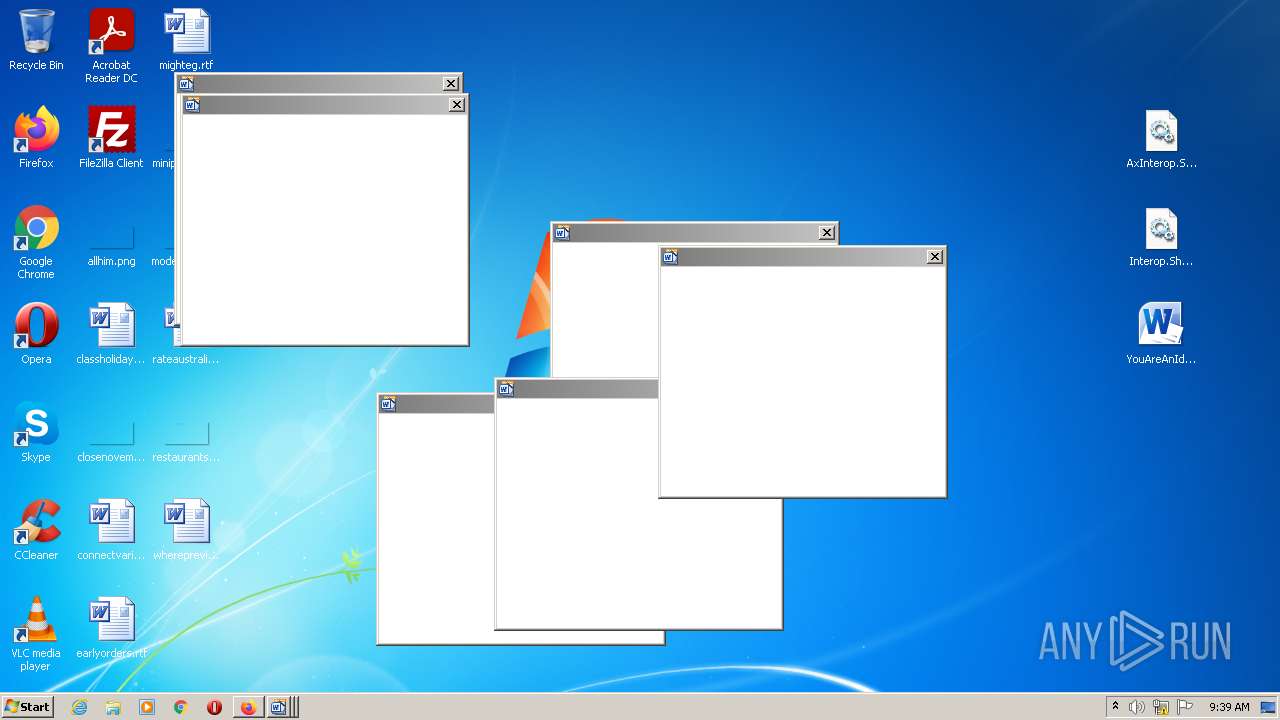The width and height of the screenshot is (1280, 720).
Task: Launch VLC media player shortcut
Action: point(36,634)
